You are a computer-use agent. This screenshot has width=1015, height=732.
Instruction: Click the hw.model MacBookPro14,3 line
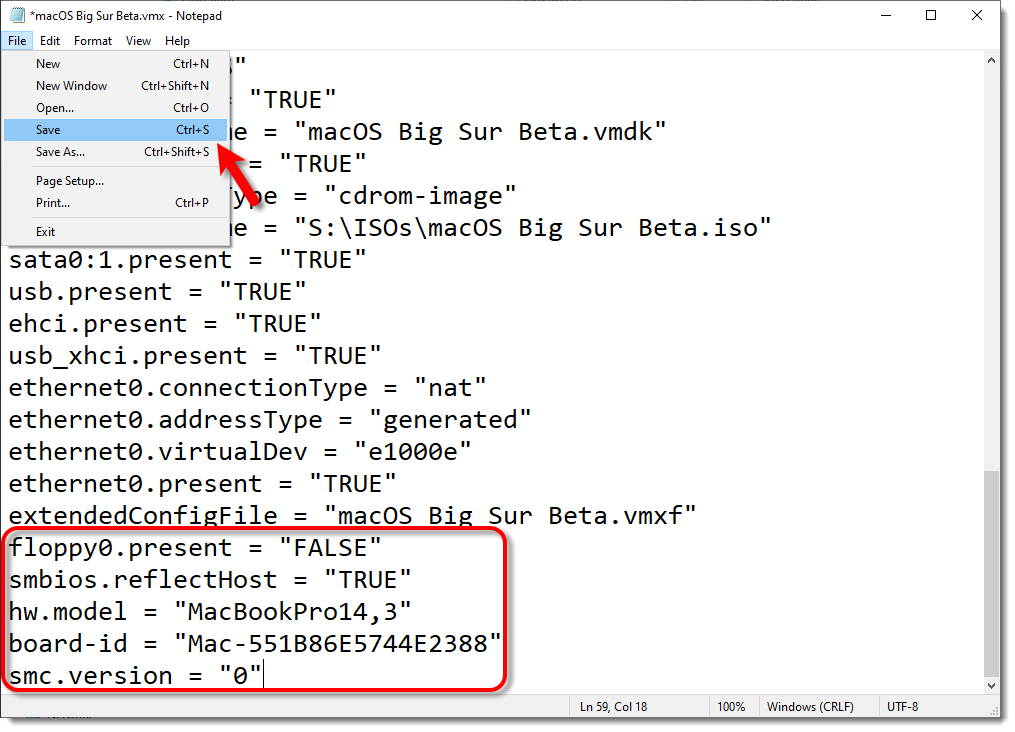click(210, 612)
